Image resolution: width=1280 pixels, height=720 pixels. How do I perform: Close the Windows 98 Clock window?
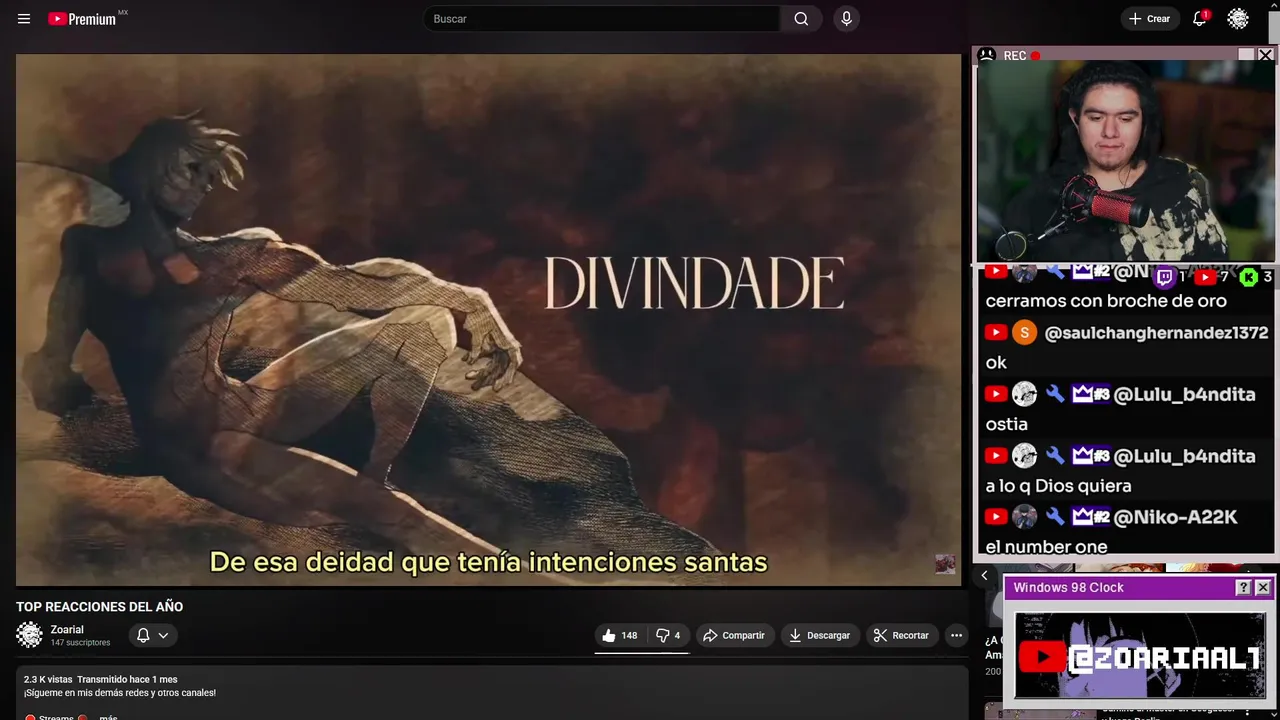1263,588
